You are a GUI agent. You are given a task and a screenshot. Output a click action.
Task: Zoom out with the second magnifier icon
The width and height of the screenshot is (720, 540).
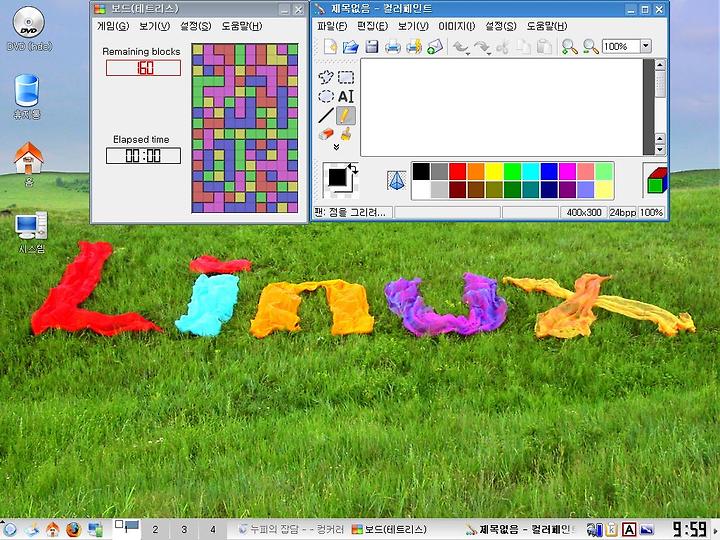pos(591,46)
